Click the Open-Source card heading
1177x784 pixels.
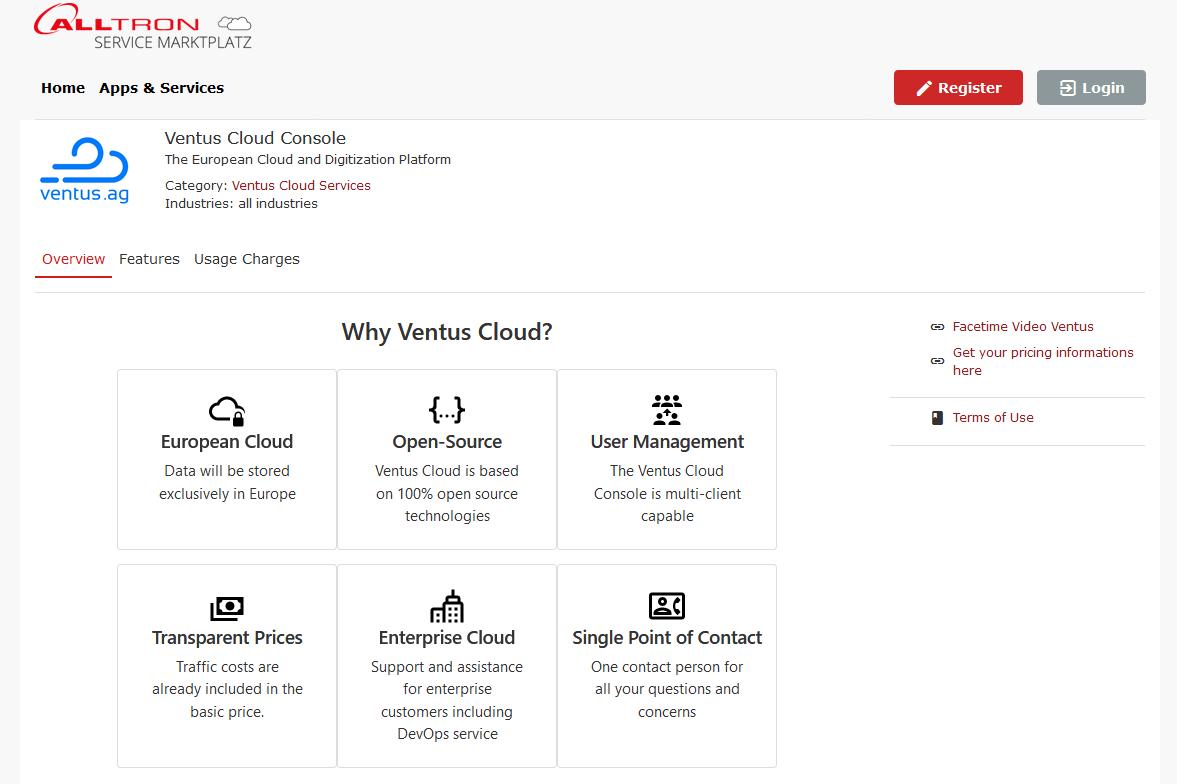447,442
